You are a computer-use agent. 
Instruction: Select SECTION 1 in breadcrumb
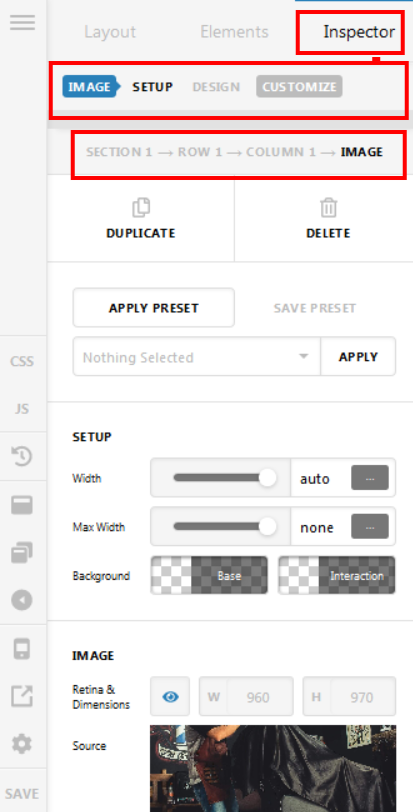[119, 152]
